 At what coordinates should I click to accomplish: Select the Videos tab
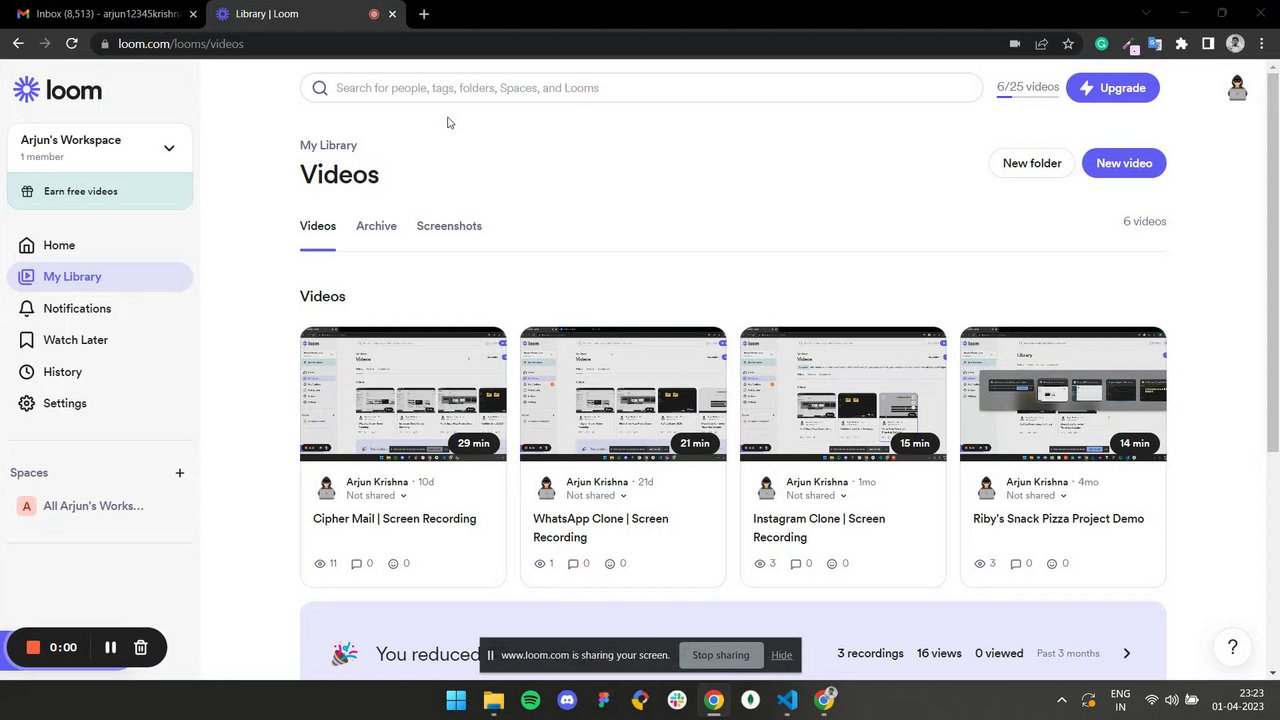click(x=318, y=226)
